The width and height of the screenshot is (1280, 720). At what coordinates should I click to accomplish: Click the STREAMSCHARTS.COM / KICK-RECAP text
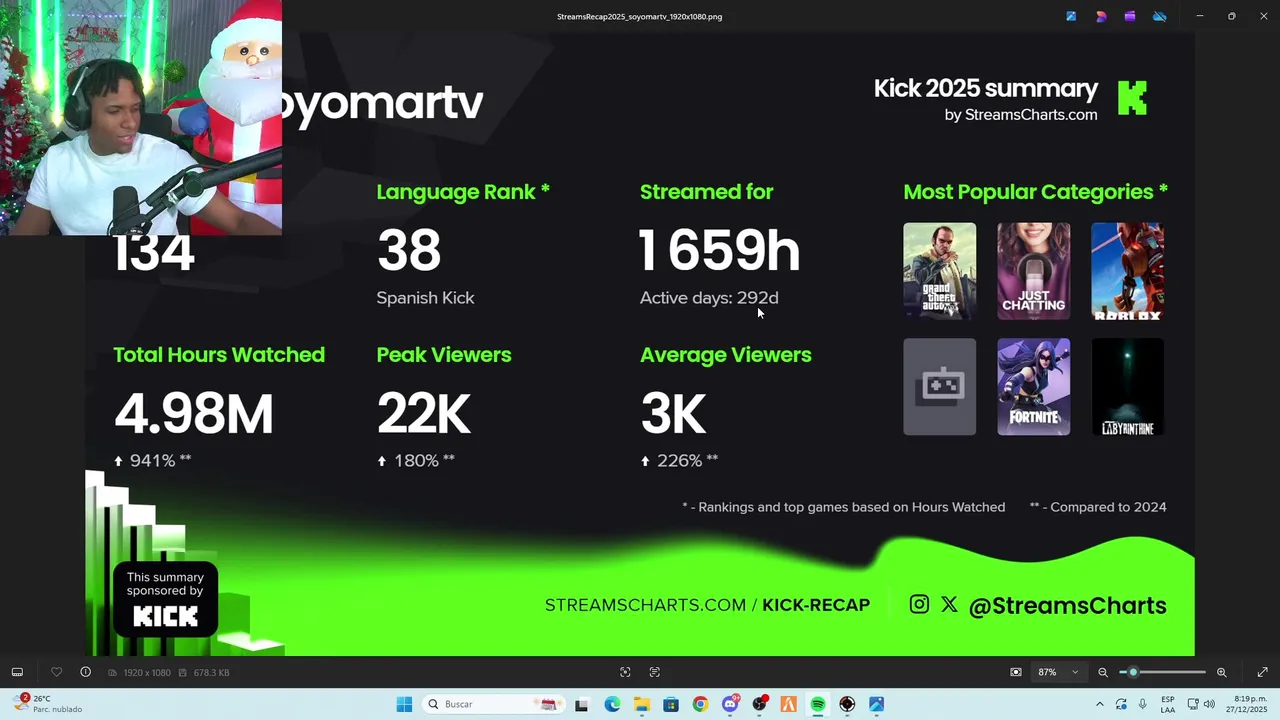point(707,605)
